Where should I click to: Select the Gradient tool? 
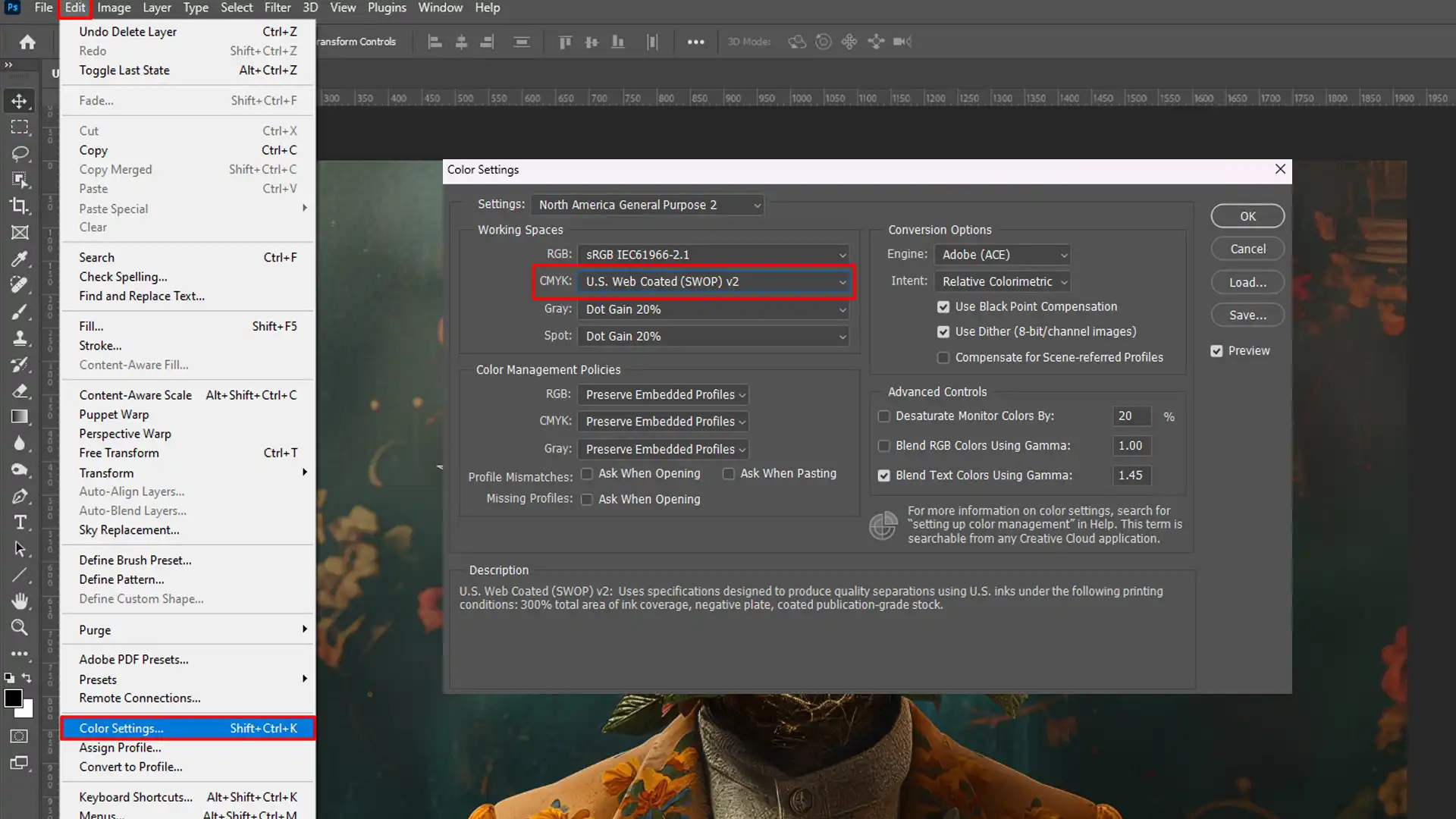(20, 416)
